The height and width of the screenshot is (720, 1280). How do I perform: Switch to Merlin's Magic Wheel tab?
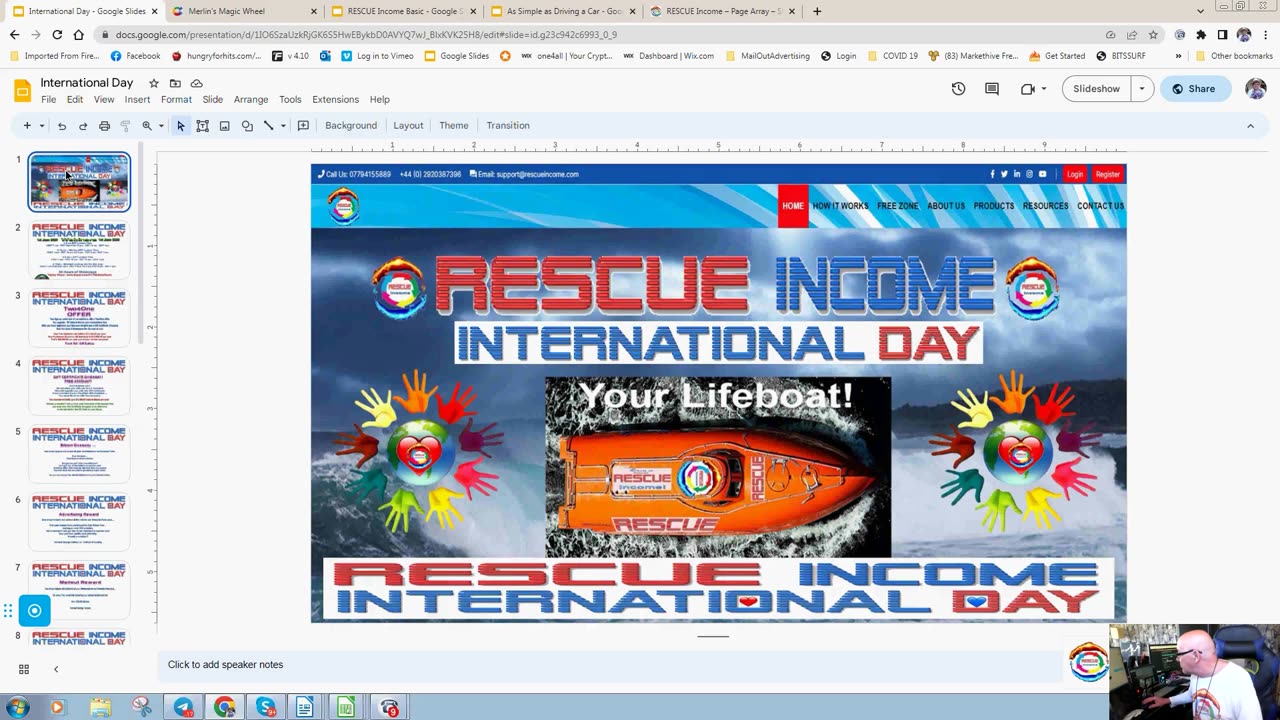tap(244, 11)
